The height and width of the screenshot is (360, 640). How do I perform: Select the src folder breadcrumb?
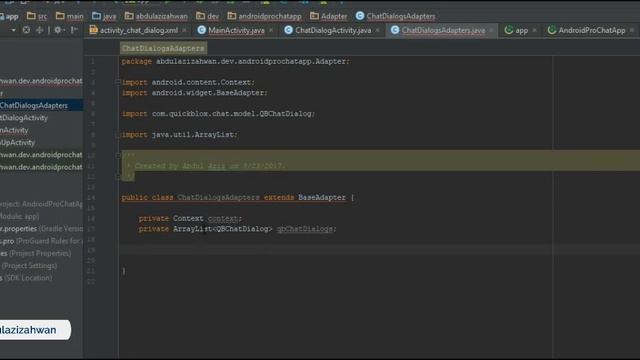[x=37, y=16]
